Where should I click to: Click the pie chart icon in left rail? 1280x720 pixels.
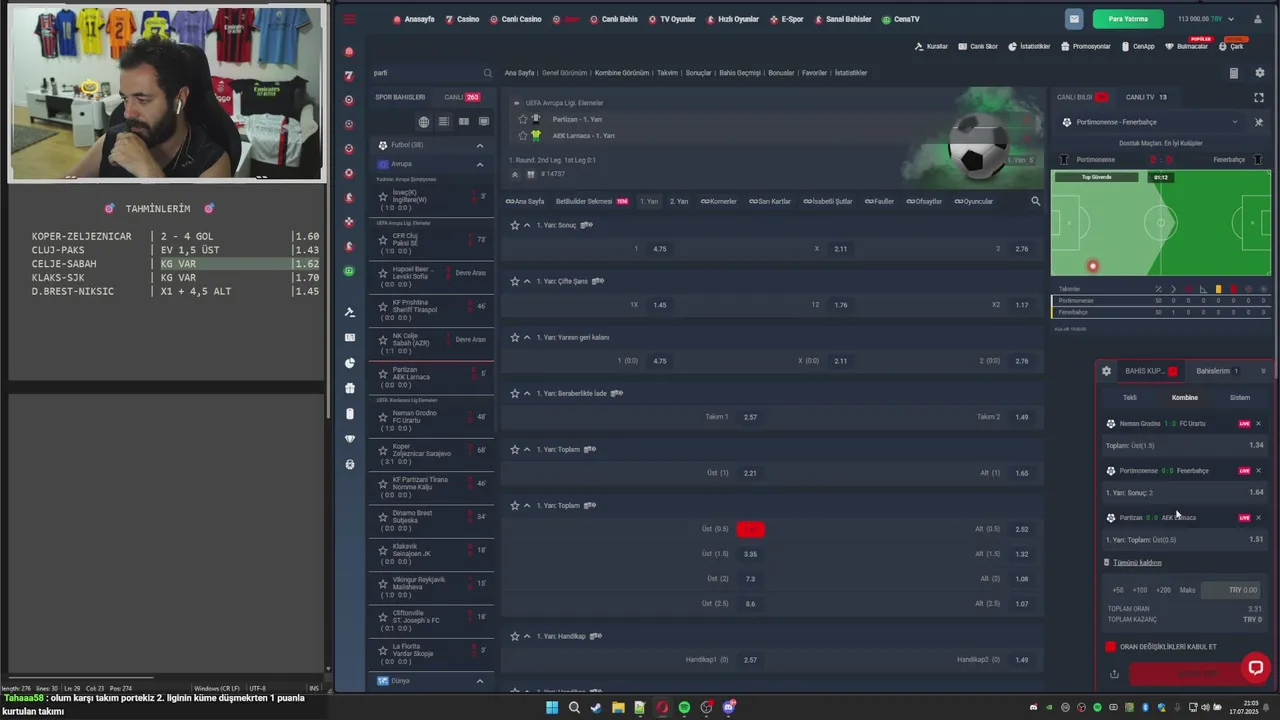349,363
